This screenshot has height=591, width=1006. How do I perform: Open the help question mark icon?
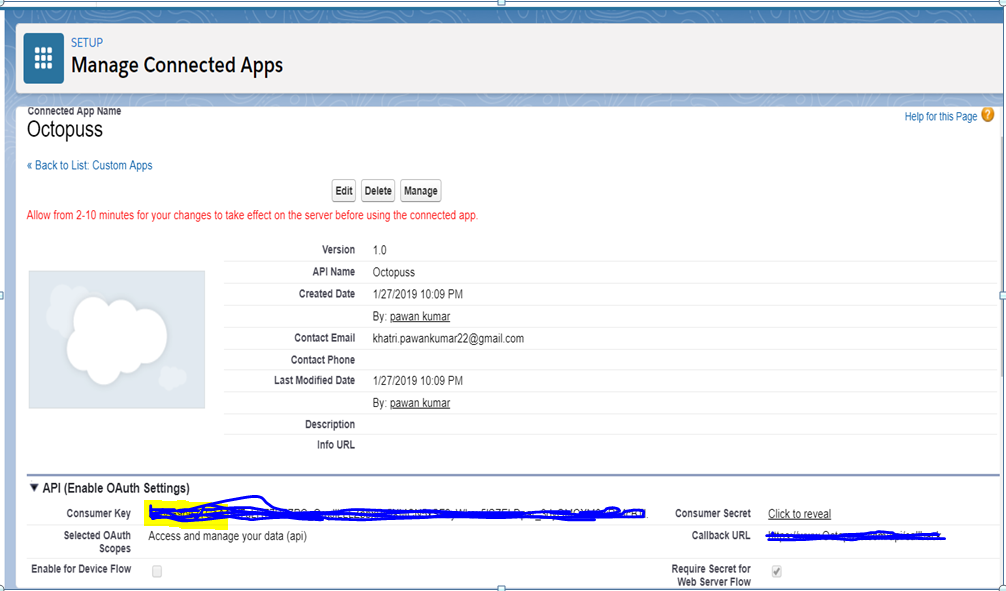[x=987, y=115]
